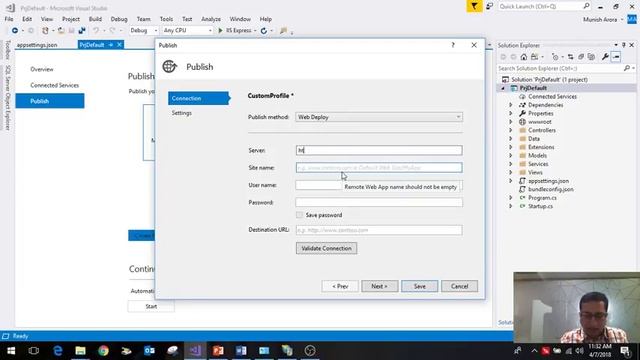Click the Publish dialog help question mark
The width and height of the screenshot is (640, 360).
tap(453, 45)
